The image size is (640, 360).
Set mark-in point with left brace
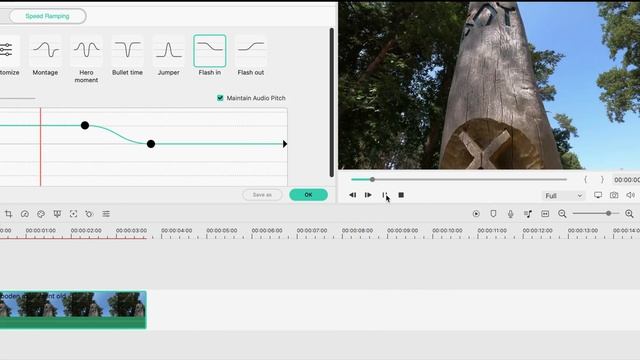(585, 179)
